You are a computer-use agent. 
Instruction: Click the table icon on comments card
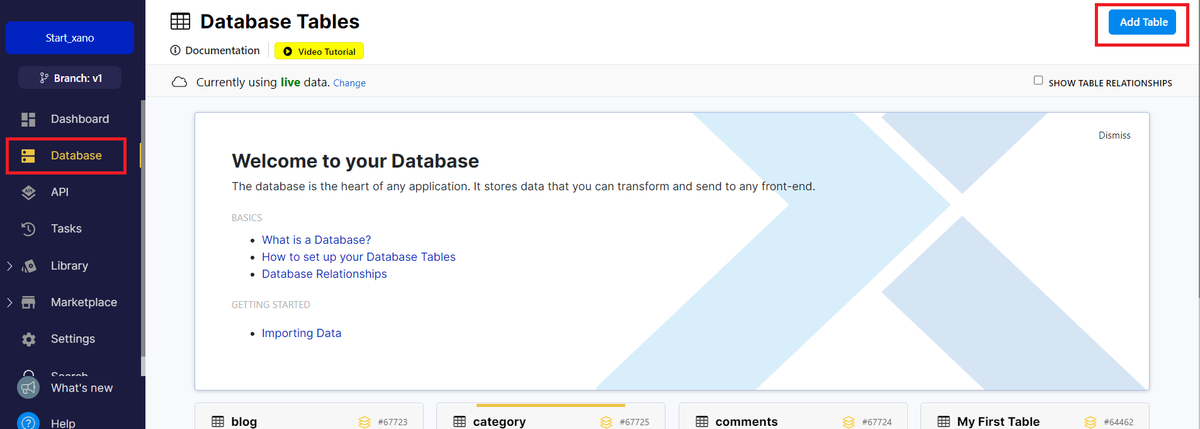coord(702,422)
